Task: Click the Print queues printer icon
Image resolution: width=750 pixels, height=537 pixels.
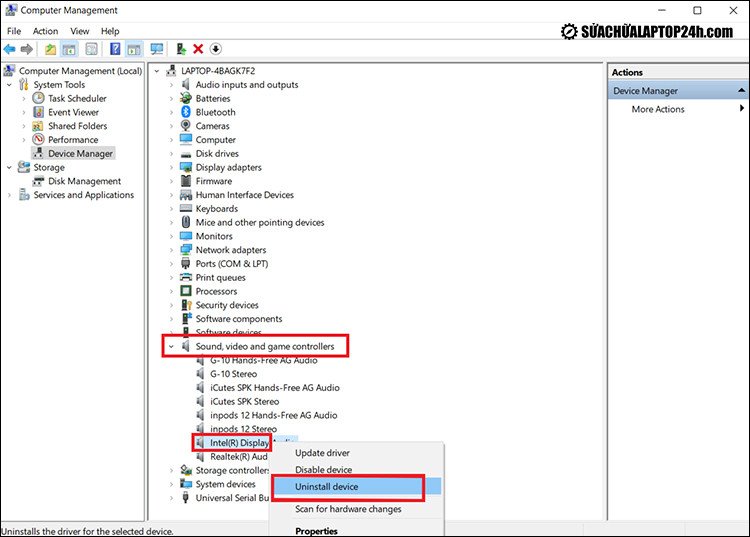Action: [186, 277]
